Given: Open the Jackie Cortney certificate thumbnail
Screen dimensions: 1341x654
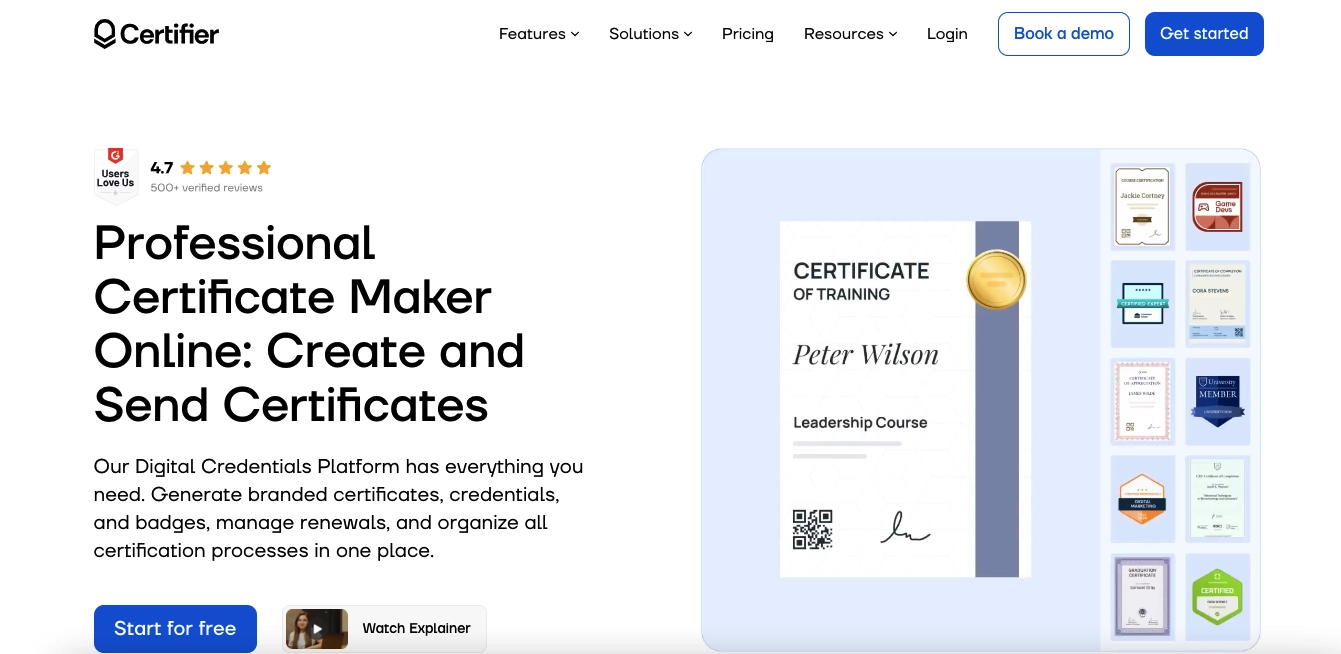Looking at the screenshot, I should 1141,207.
